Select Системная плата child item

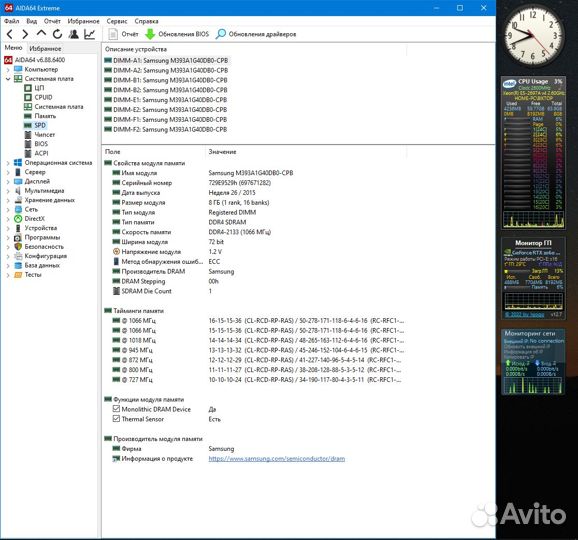53,107
